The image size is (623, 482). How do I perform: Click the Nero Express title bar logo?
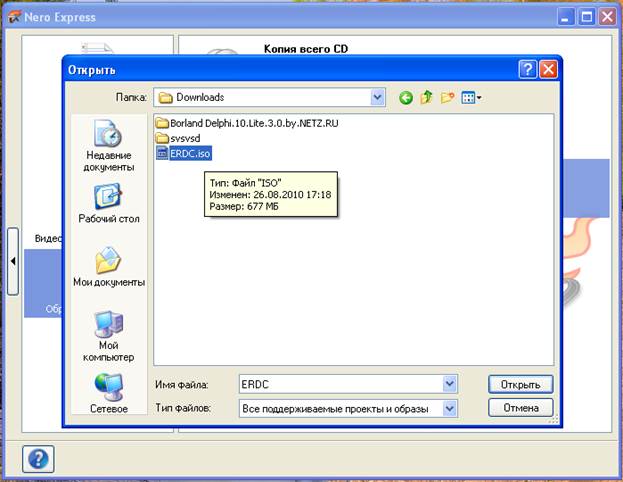pyautogui.click(x=14, y=17)
